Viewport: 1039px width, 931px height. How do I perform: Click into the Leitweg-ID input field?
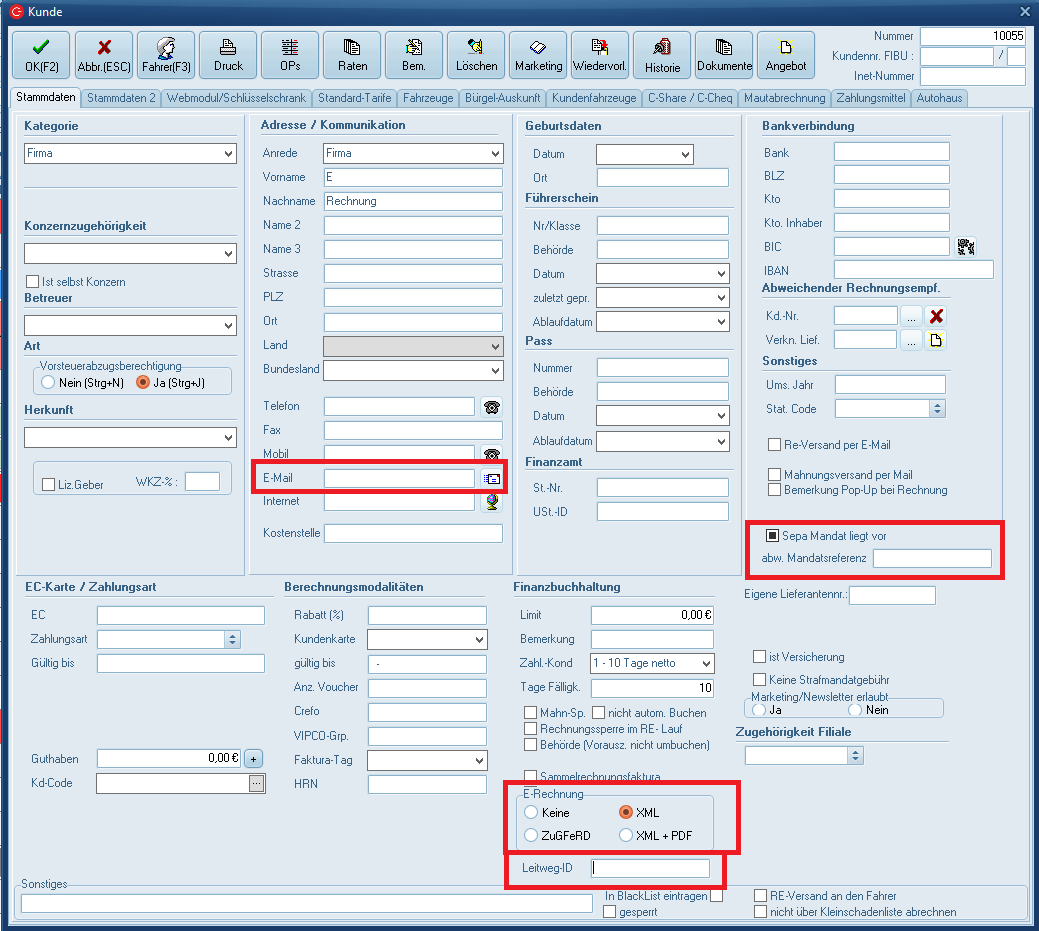[650, 868]
